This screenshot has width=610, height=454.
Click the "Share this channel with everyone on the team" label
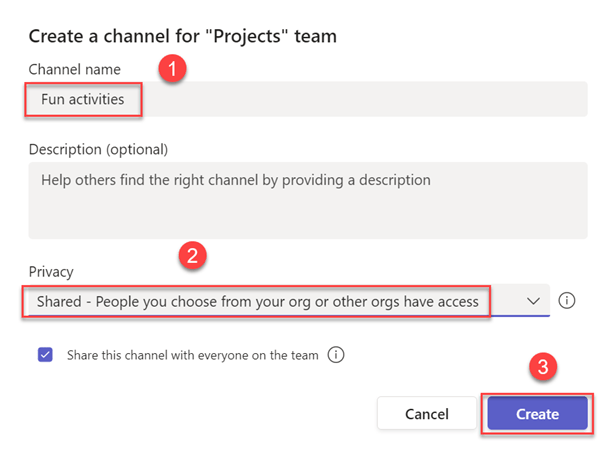pos(194,355)
